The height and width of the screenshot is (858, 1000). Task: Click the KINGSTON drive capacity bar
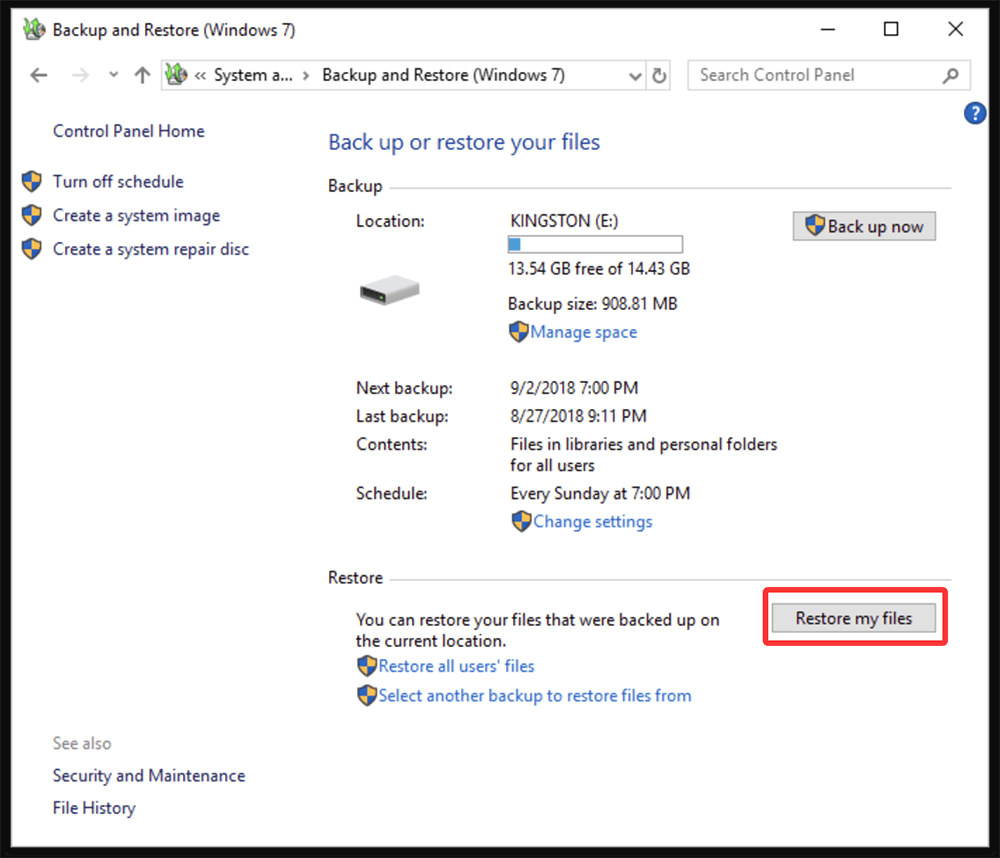tap(595, 243)
